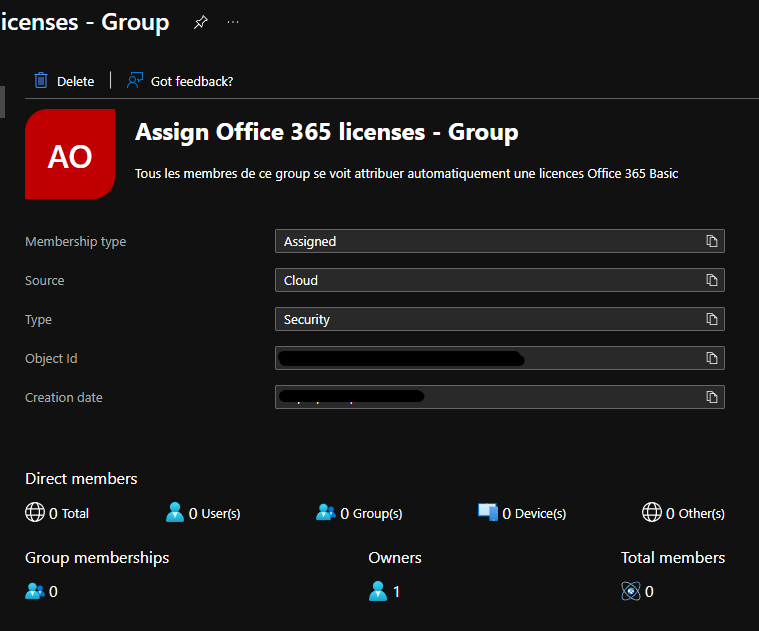759x631 pixels.
Task: Click the globe icon next to 0 Total
Action: 35,512
